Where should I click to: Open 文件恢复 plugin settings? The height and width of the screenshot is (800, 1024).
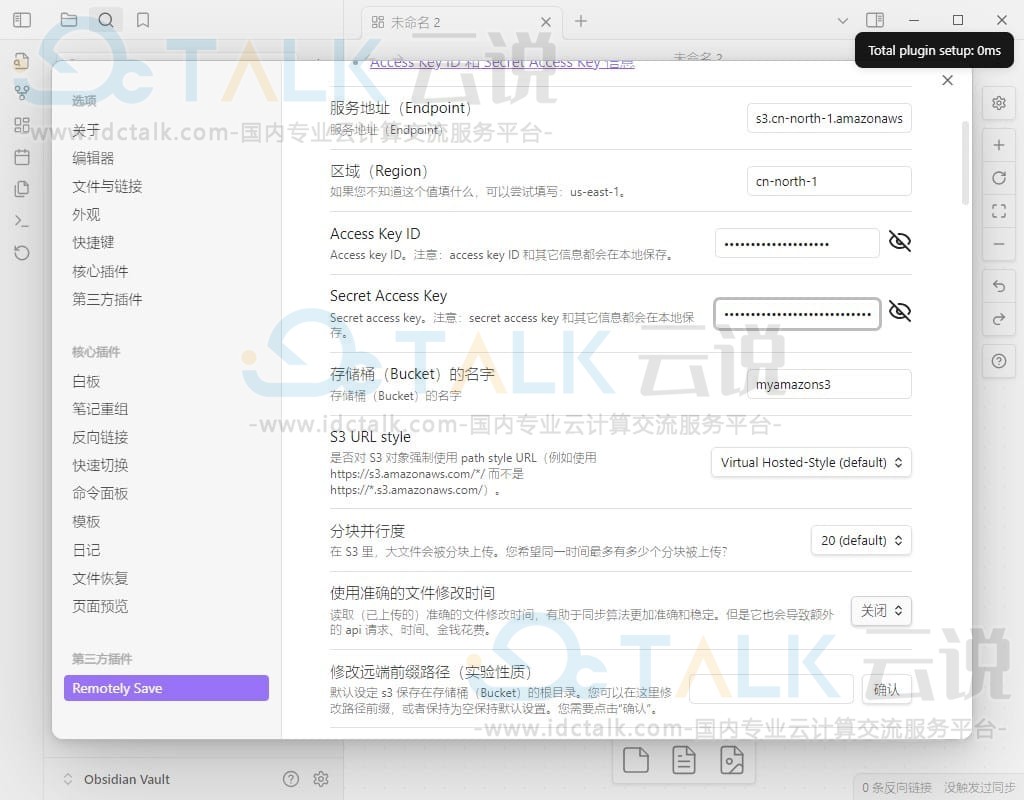click(x=100, y=578)
